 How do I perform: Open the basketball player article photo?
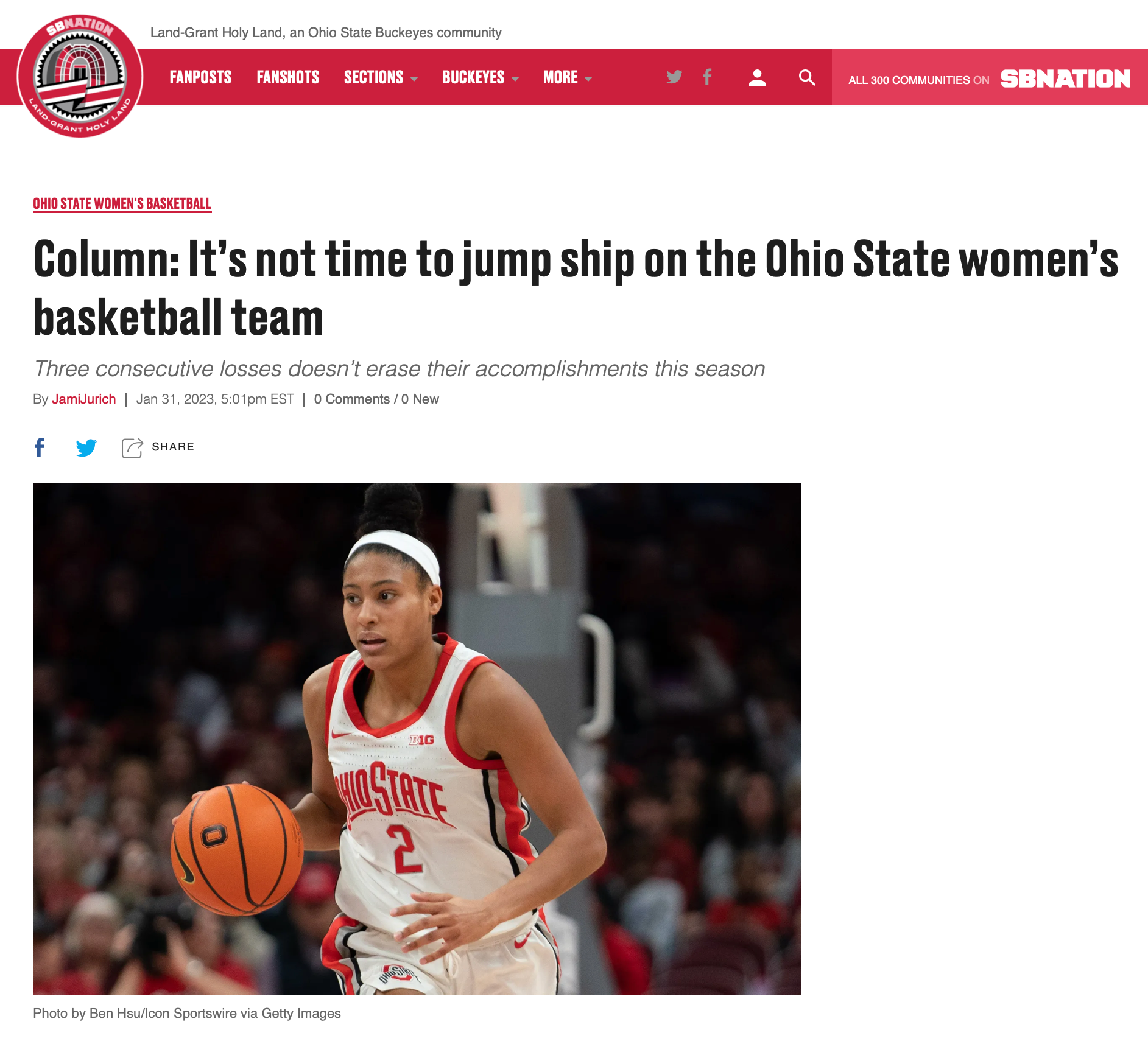coord(417,738)
